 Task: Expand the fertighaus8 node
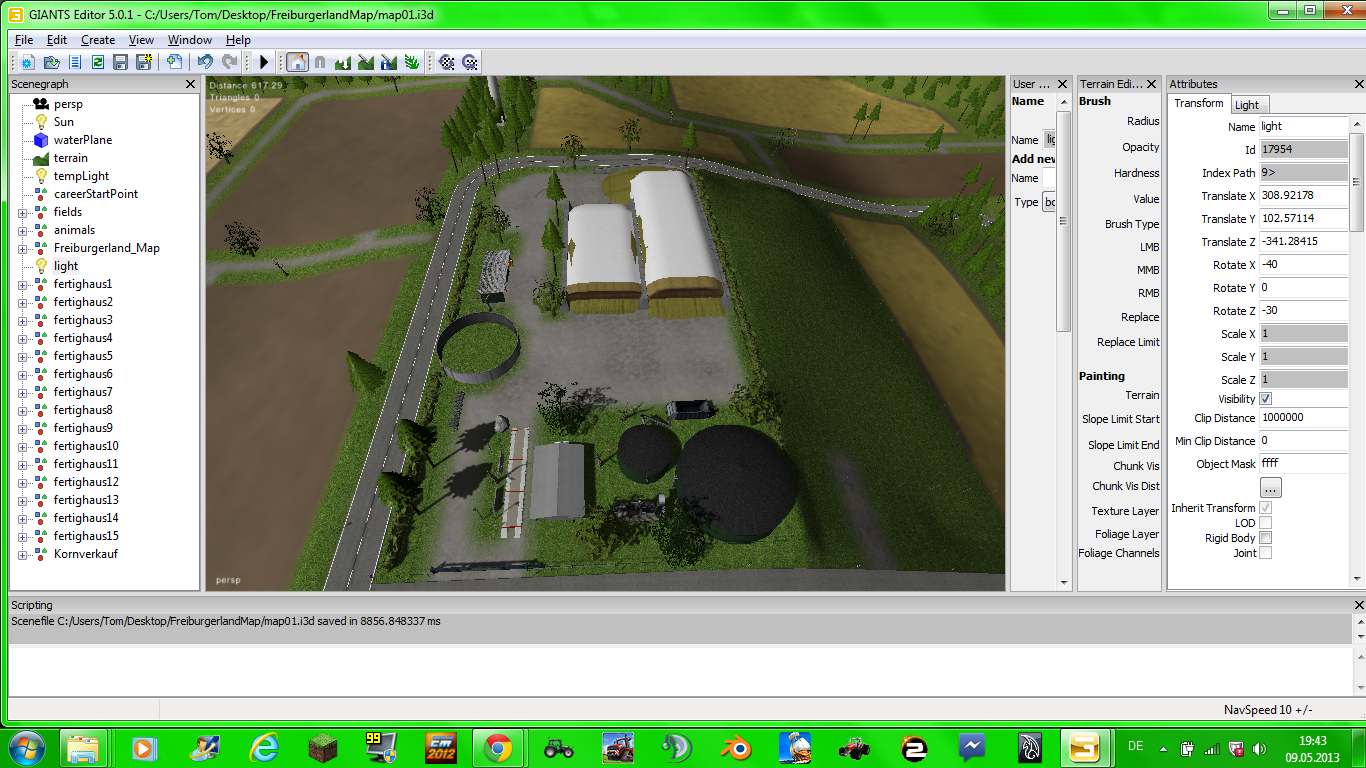click(x=23, y=410)
